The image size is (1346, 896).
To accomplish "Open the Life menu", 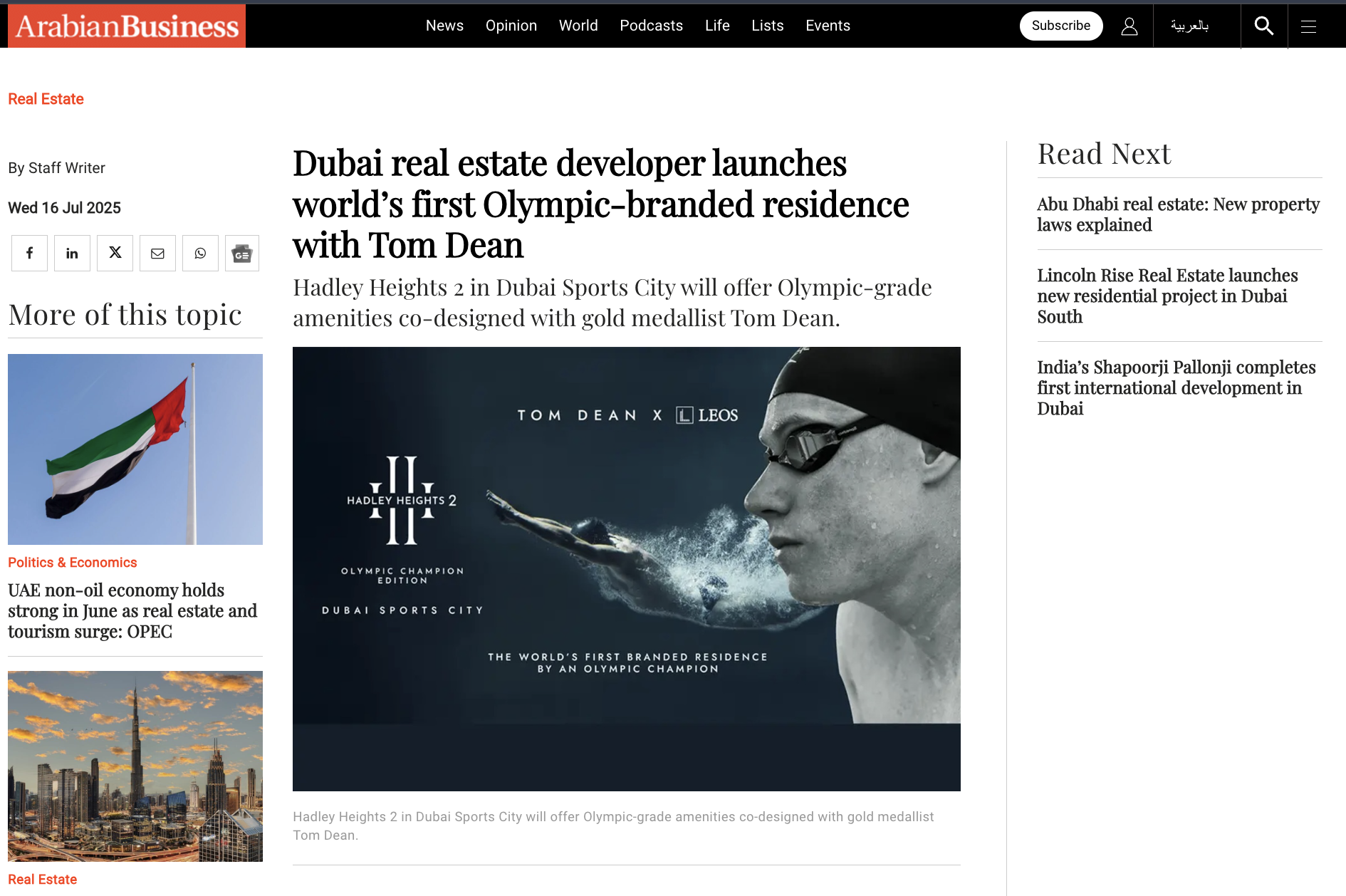I will tap(717, 26).
